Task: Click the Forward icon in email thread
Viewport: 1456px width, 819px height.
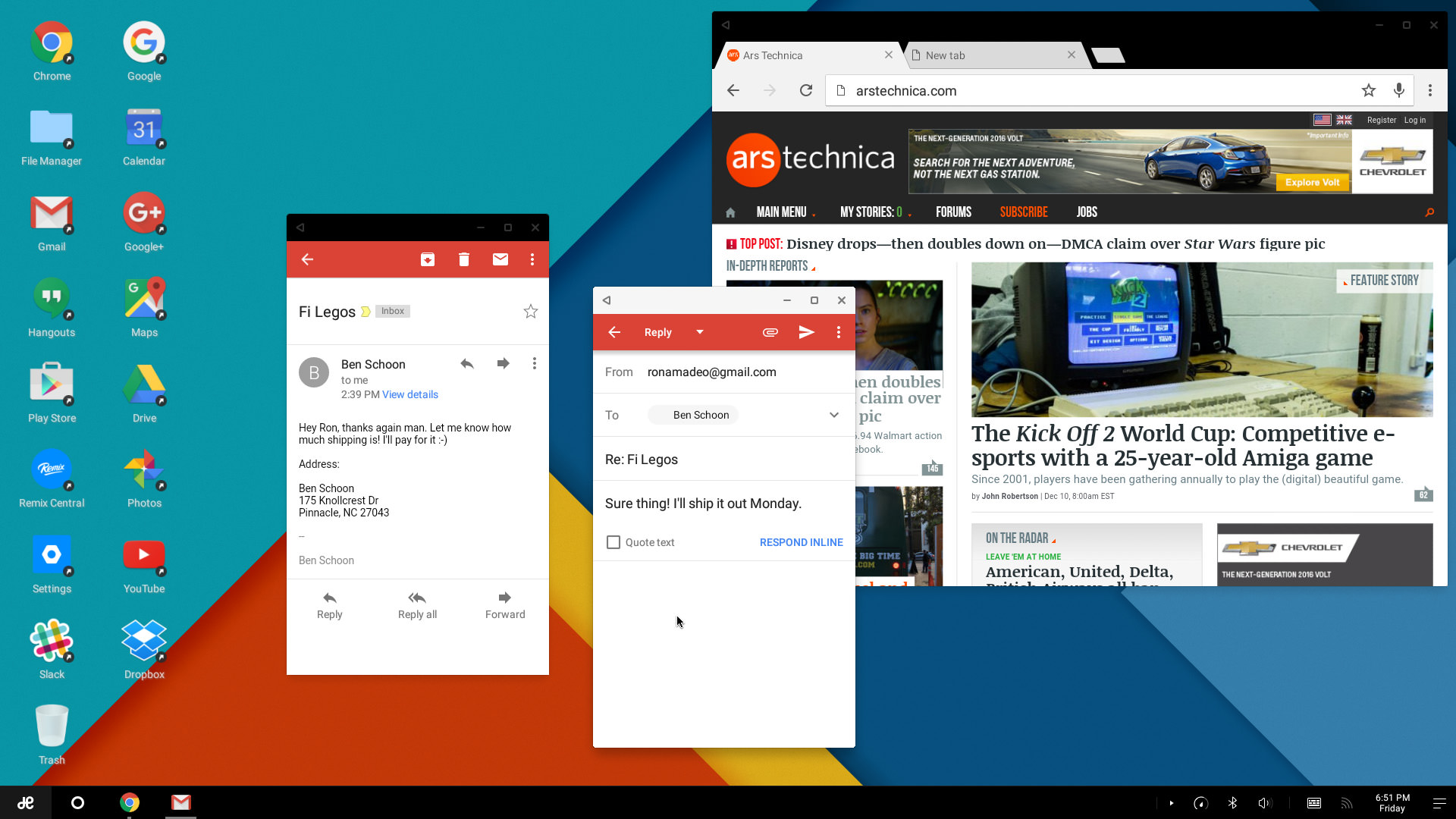Action: pos(504,598)
